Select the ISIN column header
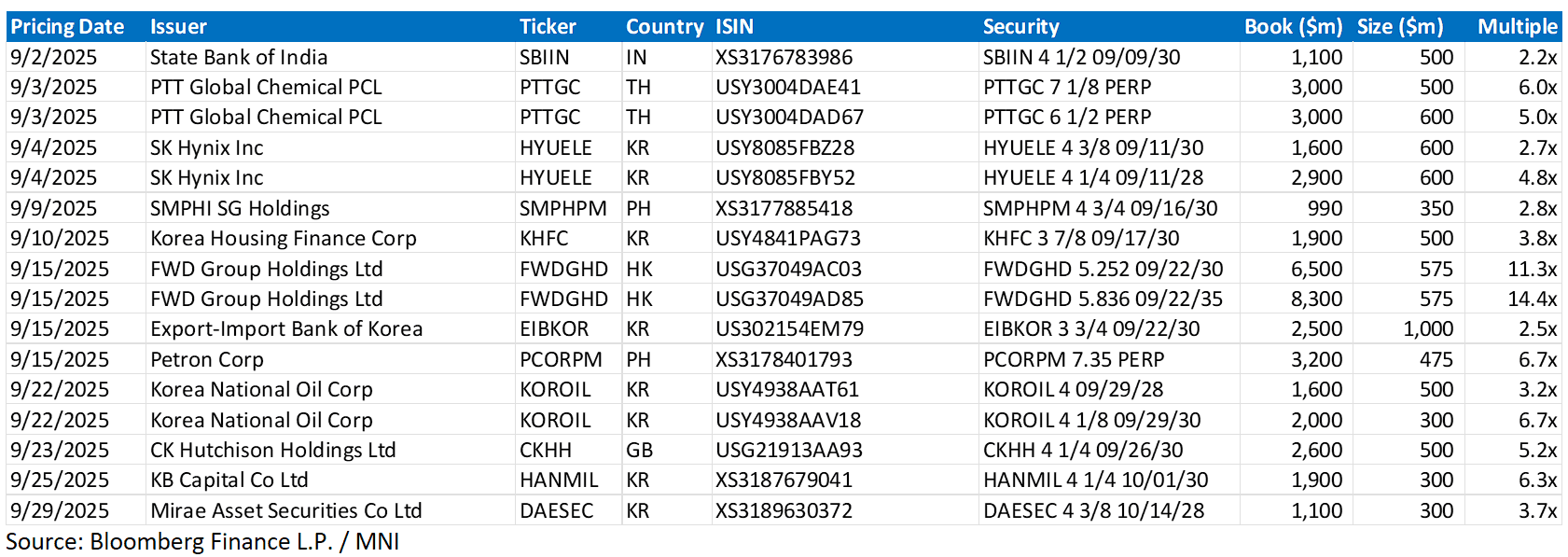Viewport: 1568px width, 557px height. tap(734, 27)
